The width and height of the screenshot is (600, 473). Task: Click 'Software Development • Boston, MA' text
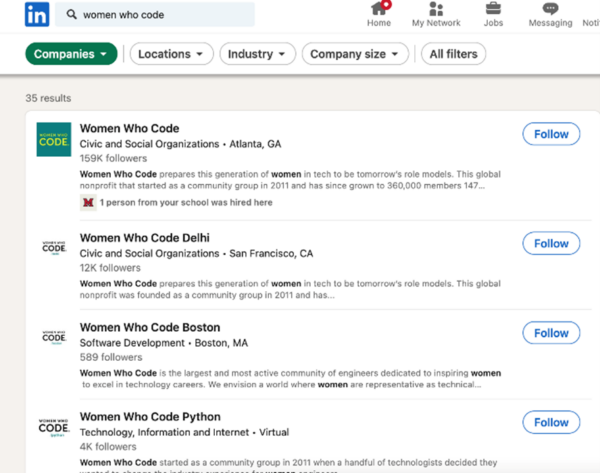pos(164,343)
